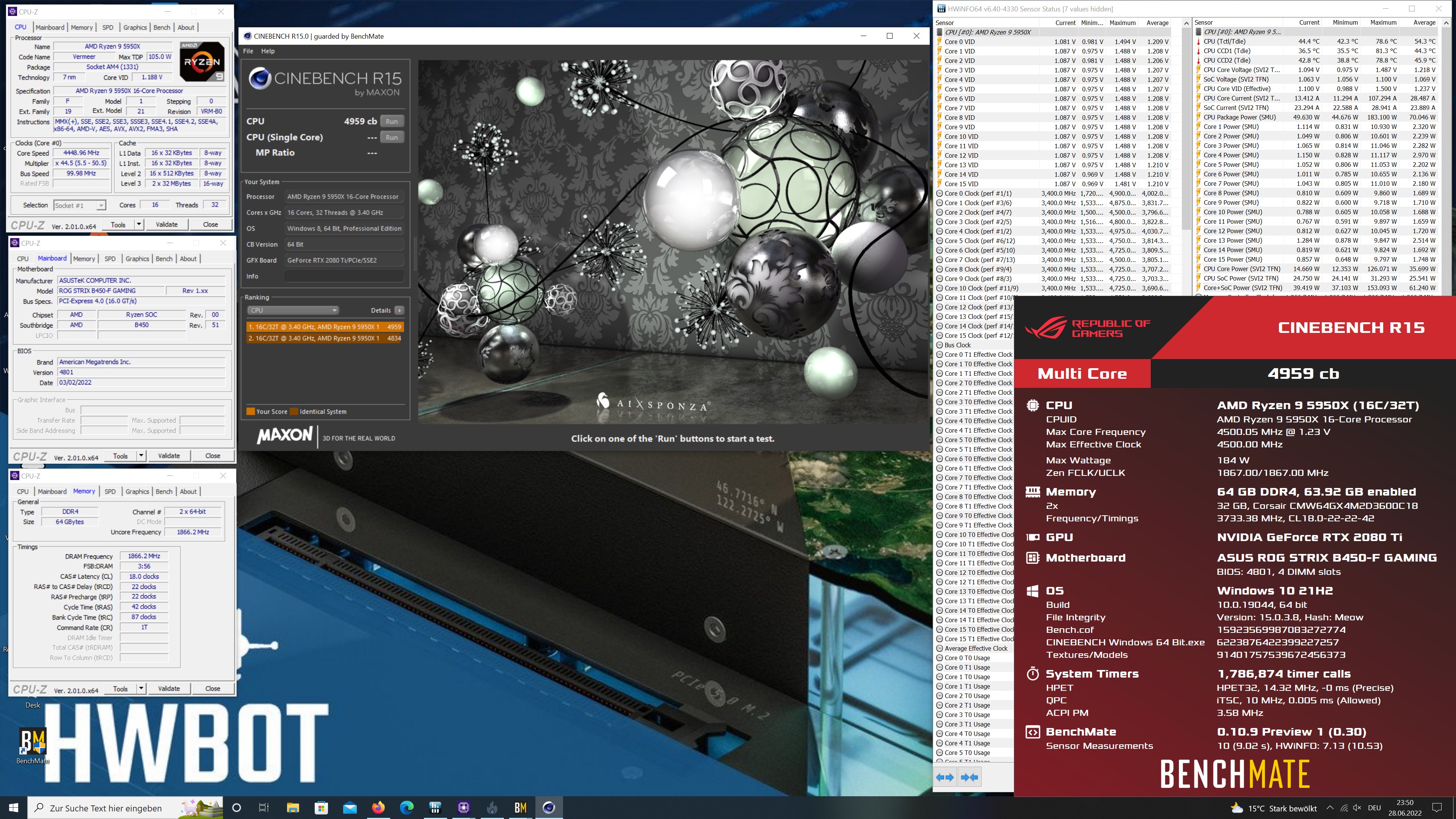This screenshot has width=1456, height=819.
Task: Open Graphics tab in CPU-Z memory Timings window
Action: [x=137, y=492]
